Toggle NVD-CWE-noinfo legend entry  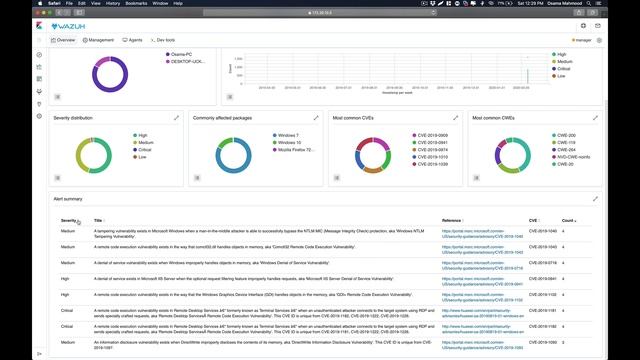click(571, 157)
